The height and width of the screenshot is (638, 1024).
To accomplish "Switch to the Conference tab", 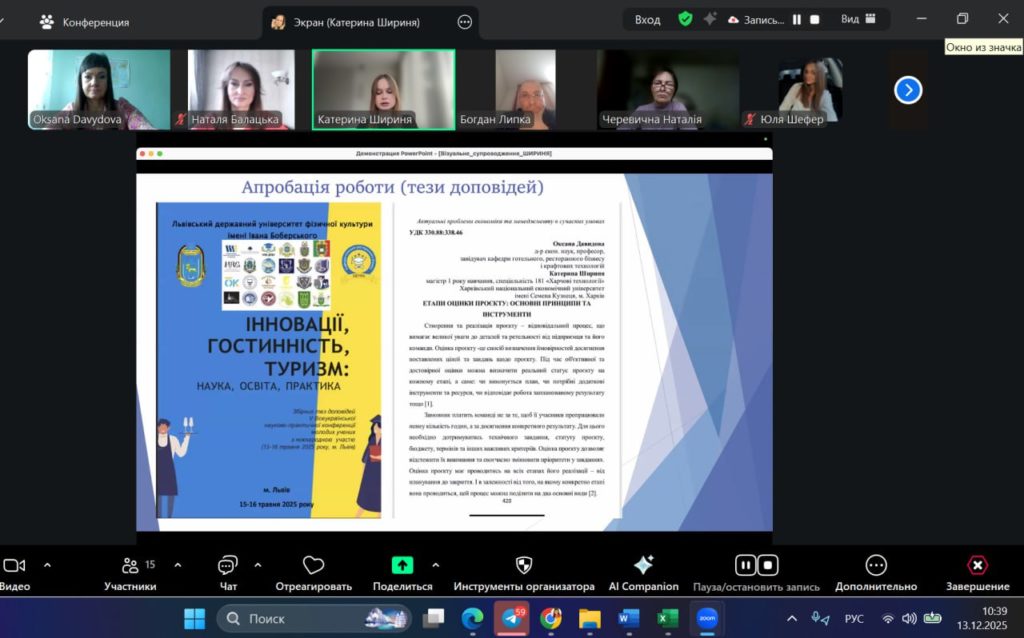I will pyautogui.click(x=85, y=22).
